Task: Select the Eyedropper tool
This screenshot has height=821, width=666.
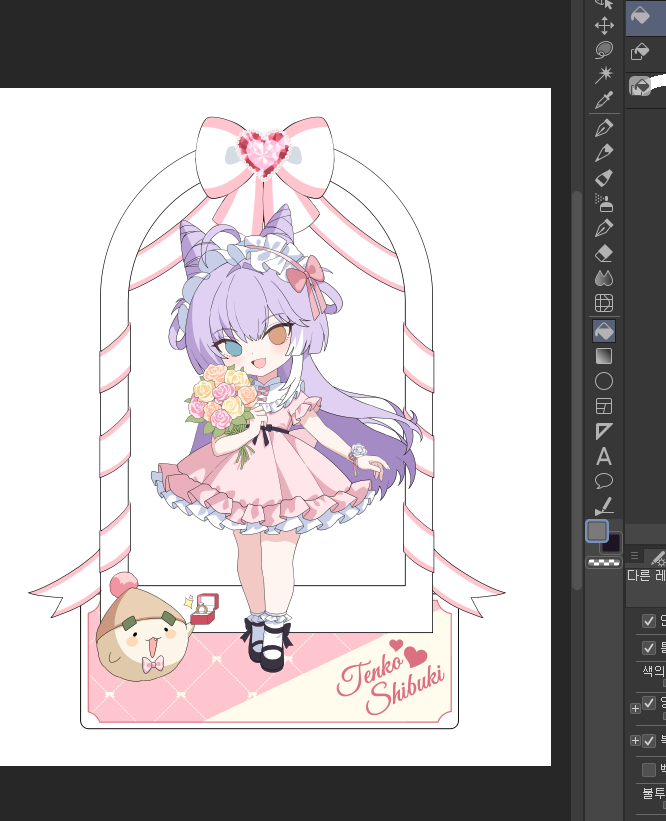Action: (x=604, y=99)
